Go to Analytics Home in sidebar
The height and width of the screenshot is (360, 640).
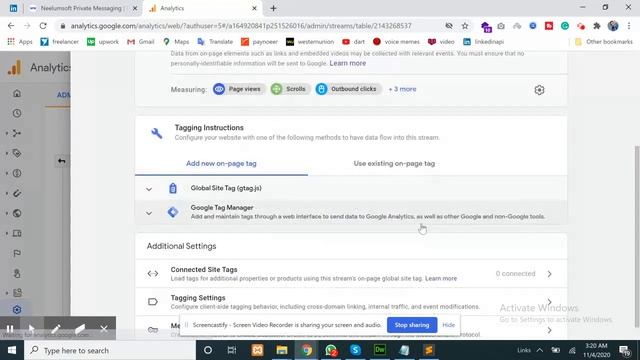17,93
